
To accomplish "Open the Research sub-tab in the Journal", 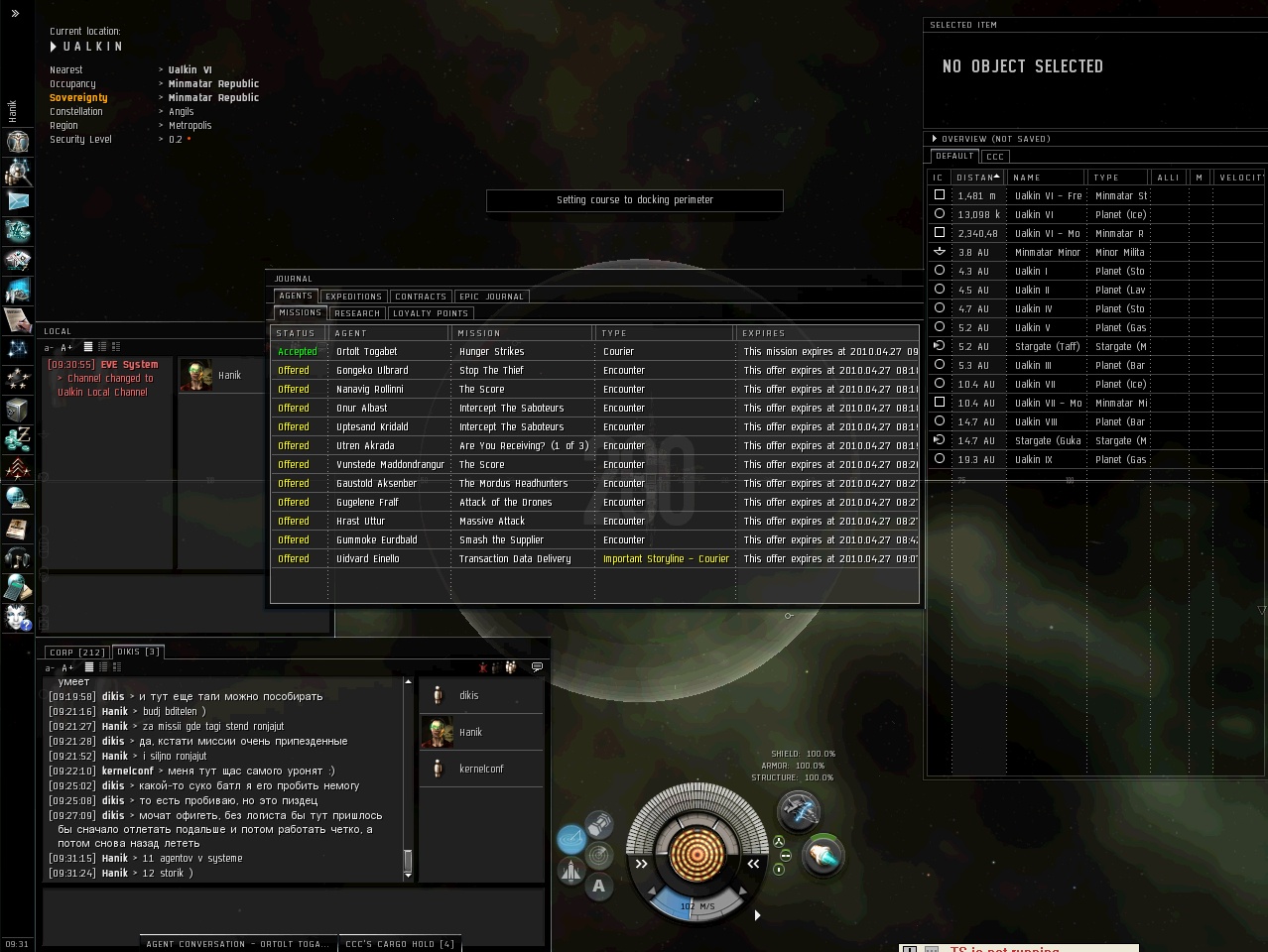I will (x=357, y=313).
